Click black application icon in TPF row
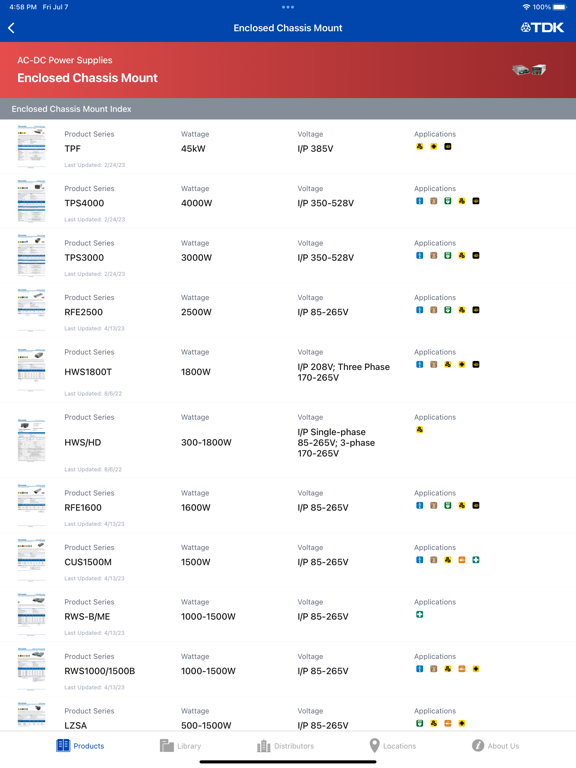Screen dimensions: 576x768 (448, 146)
